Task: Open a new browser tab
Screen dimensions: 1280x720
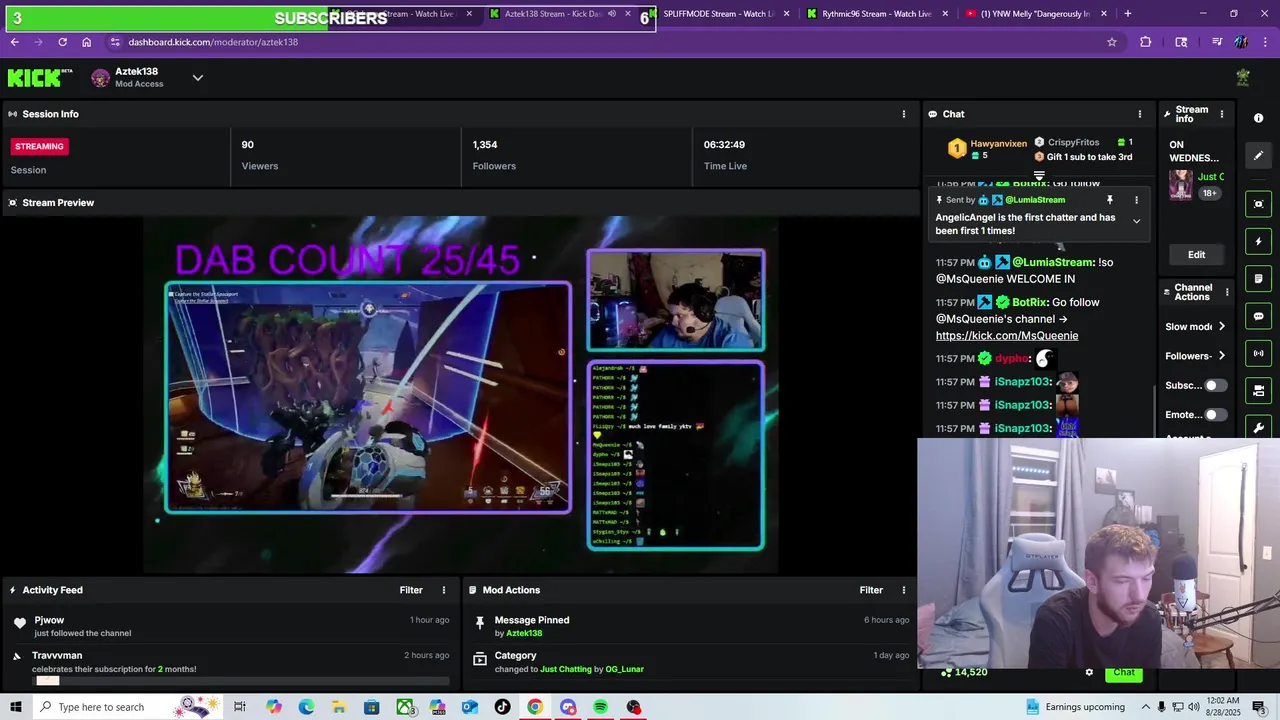Action: 1127,14
